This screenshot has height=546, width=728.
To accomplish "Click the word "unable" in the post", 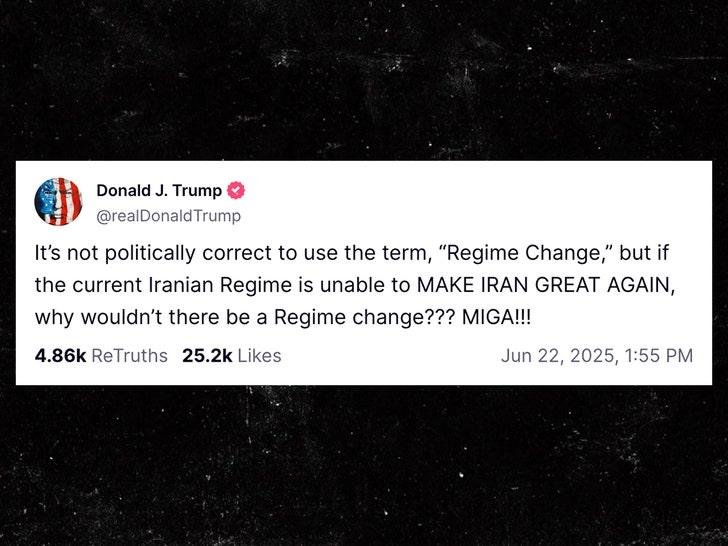I will coord(333,284).
